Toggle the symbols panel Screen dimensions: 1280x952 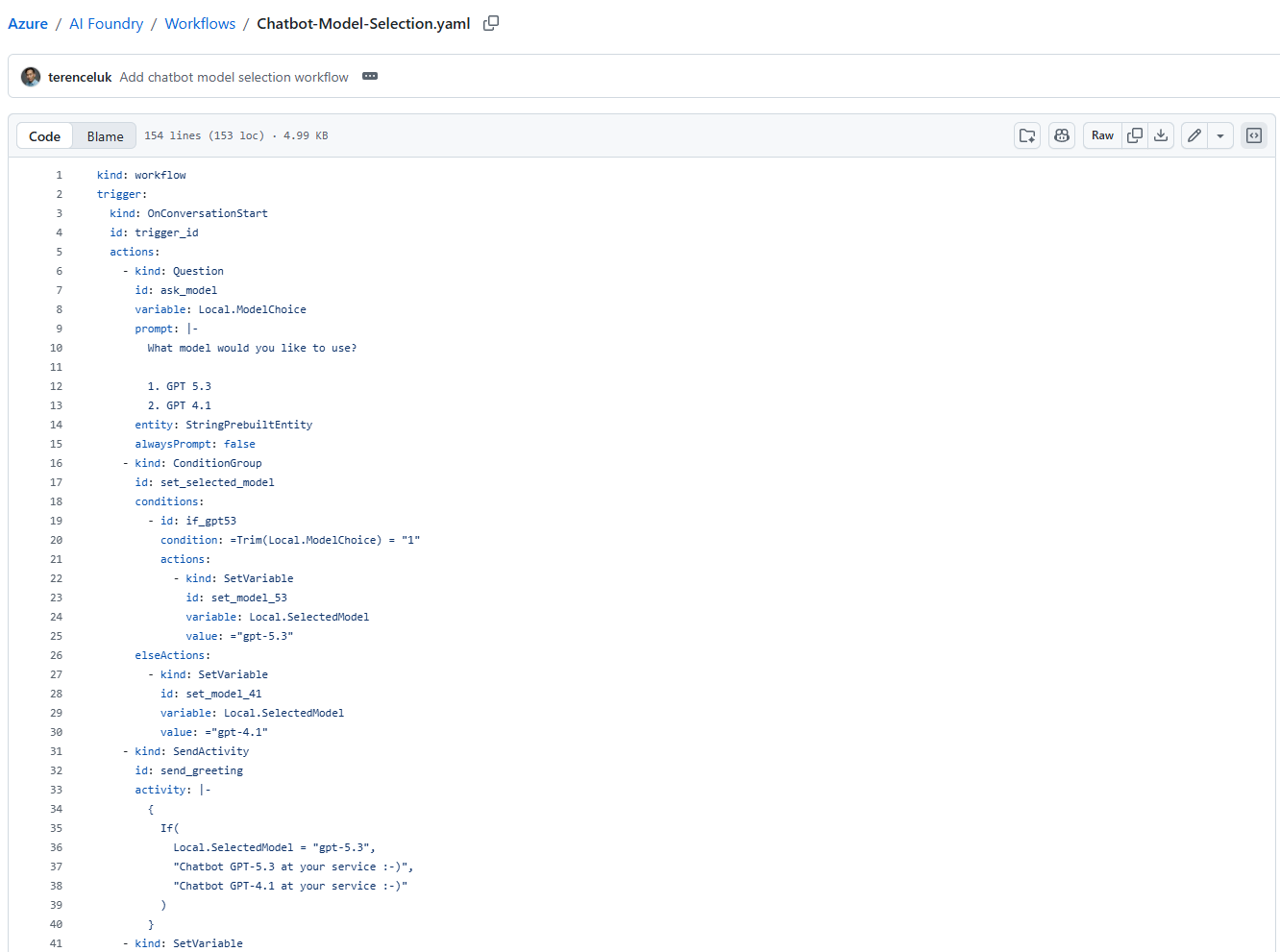point(1254,135)
